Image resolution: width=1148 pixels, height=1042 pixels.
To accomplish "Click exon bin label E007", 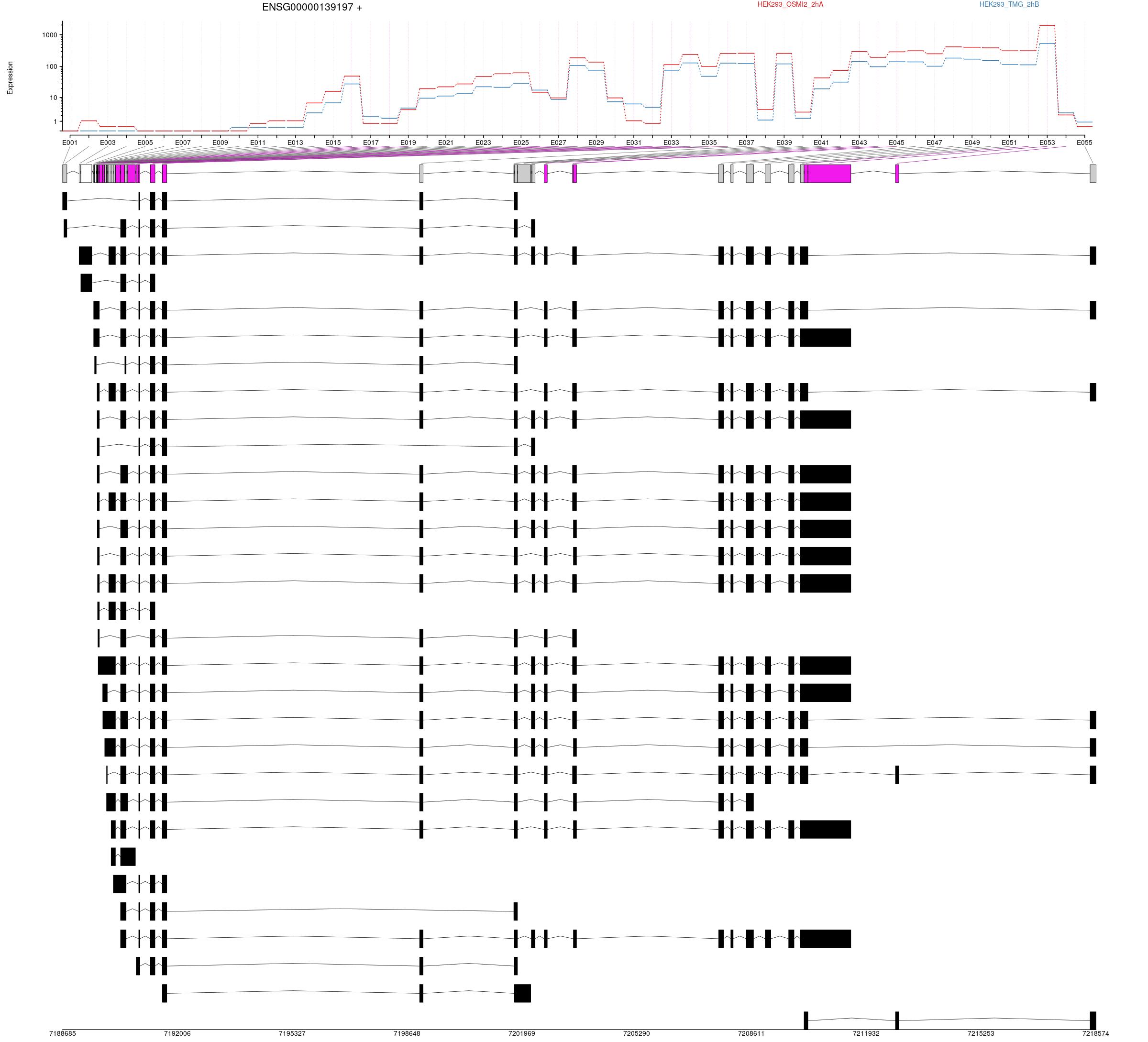I will pos(183,143).
